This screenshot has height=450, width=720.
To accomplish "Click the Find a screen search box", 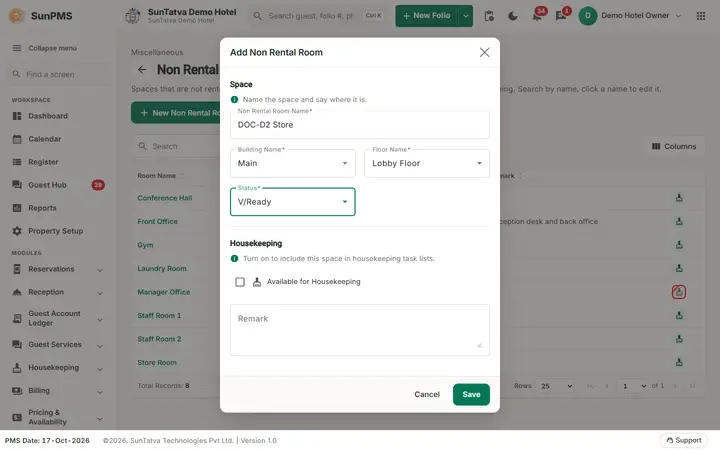I will (x=57, y=74).
